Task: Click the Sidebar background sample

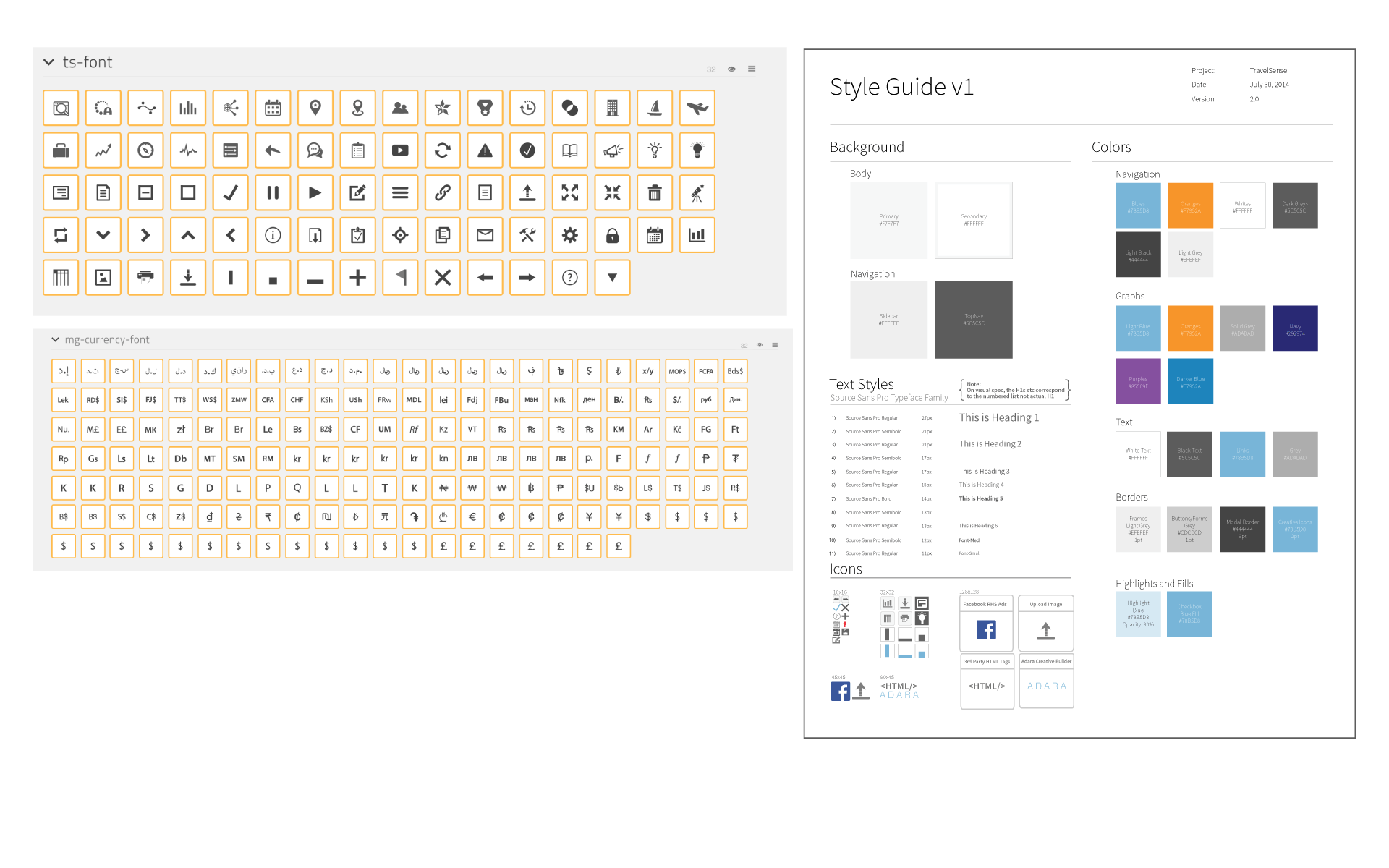Action: click(889, 320)
